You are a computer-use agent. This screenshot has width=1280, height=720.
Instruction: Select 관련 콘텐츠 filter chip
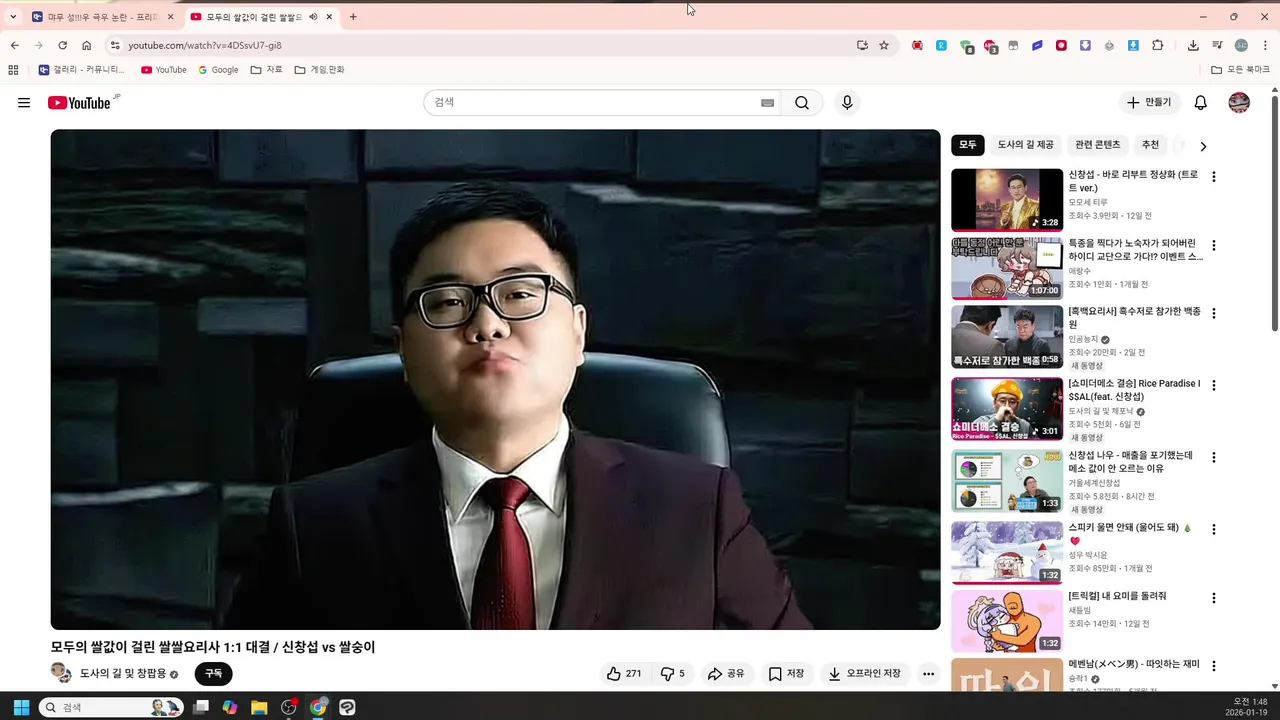1098,145
